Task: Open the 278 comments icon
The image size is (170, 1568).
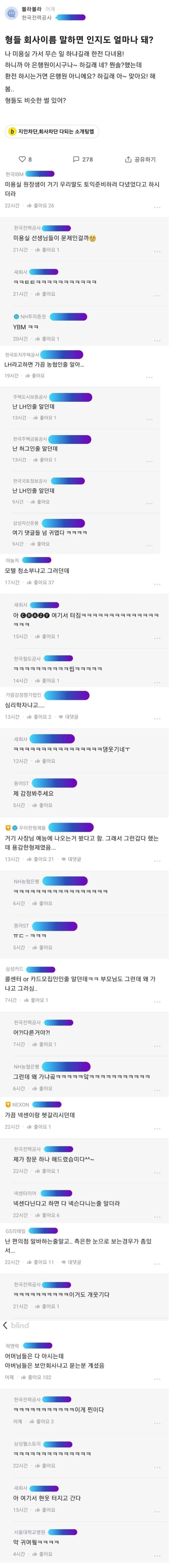Action: [x=76, y=160]
